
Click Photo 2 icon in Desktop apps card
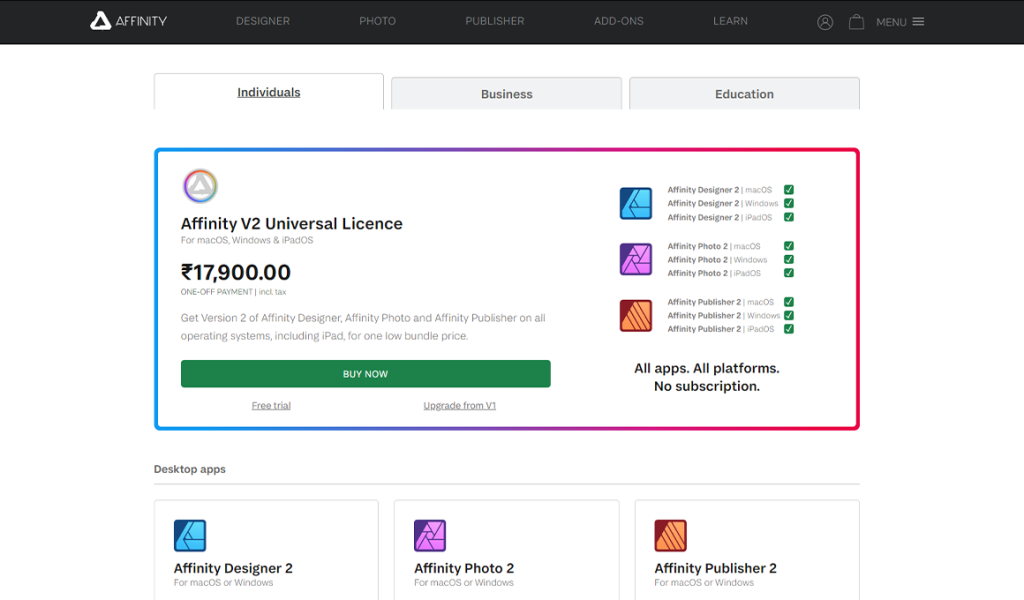pyautogui.click(x=430, y=535)
